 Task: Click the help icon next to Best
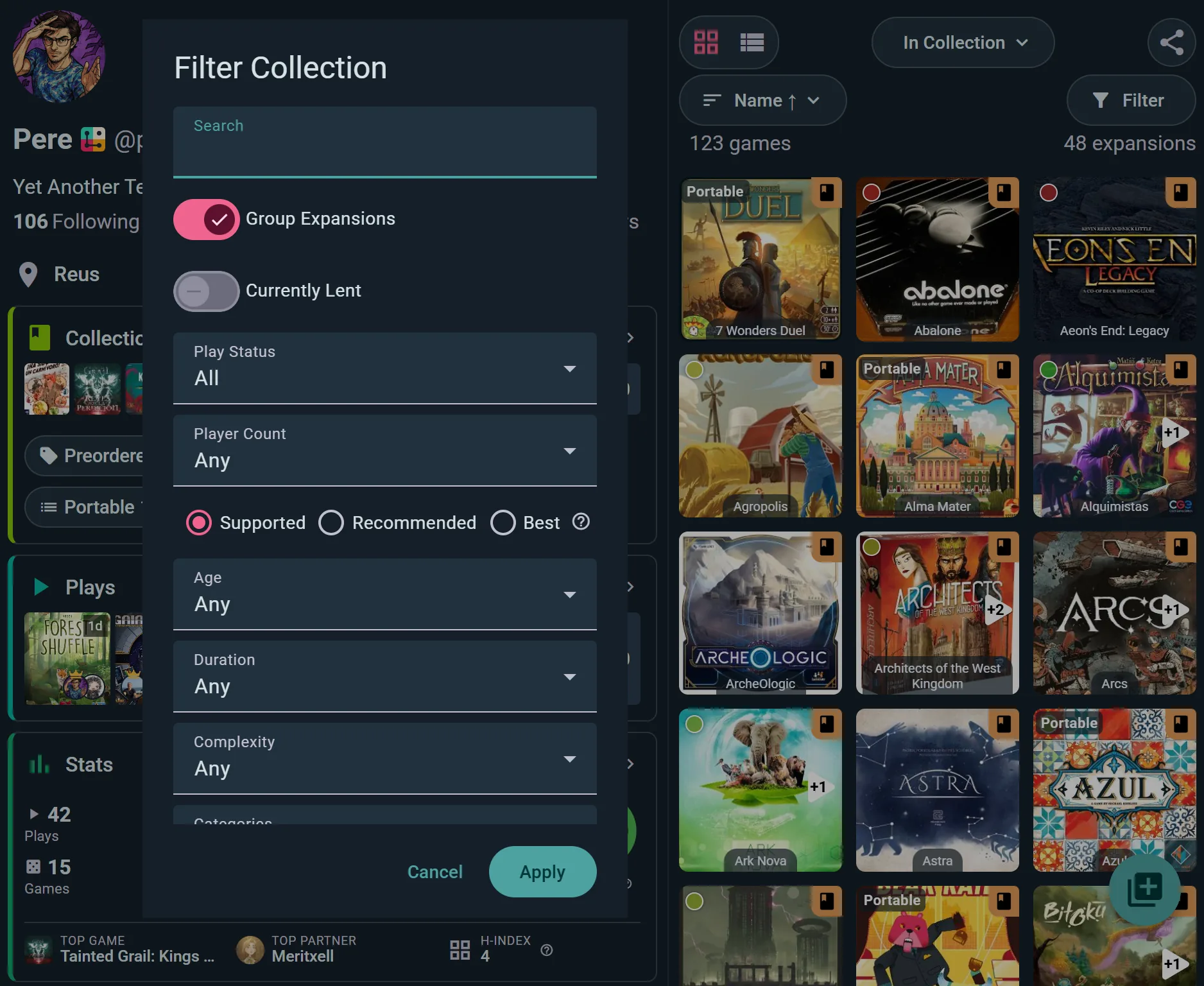(581, 521)
